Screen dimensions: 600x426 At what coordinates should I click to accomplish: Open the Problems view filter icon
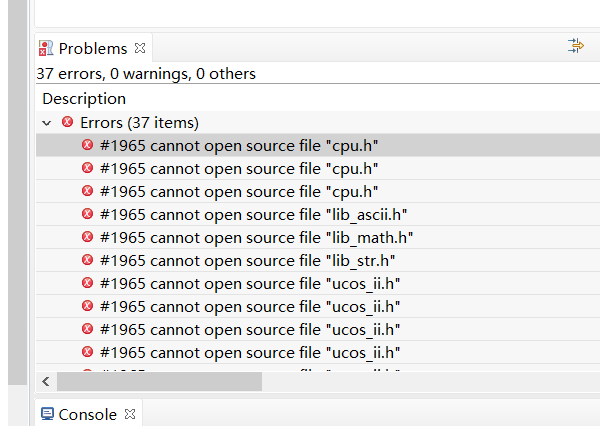click(x=575, y=46)
